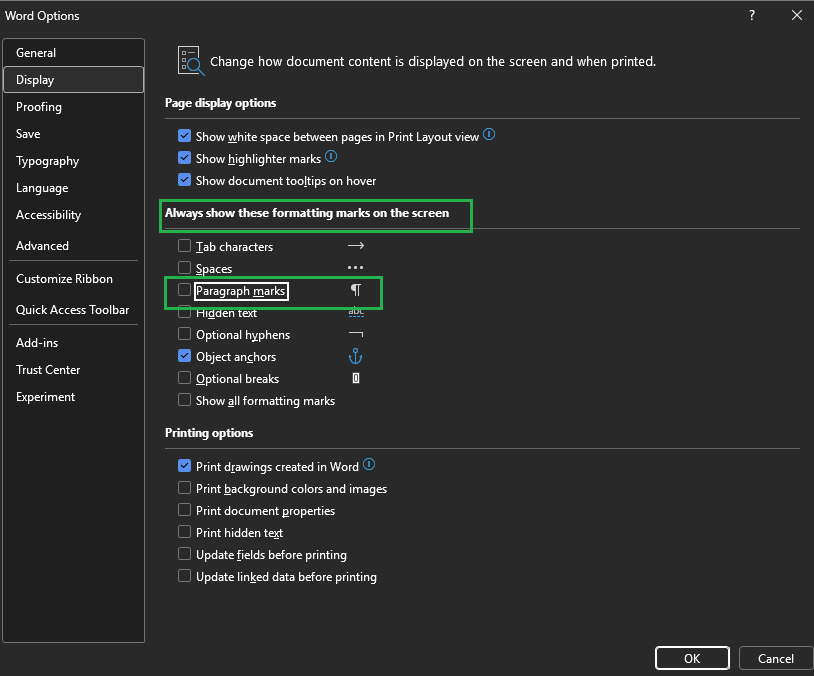Click the Printing options heading
Image resolution: width=814 pixels, height=676 pixels.
pyautogui.click(x=209, y=433)
